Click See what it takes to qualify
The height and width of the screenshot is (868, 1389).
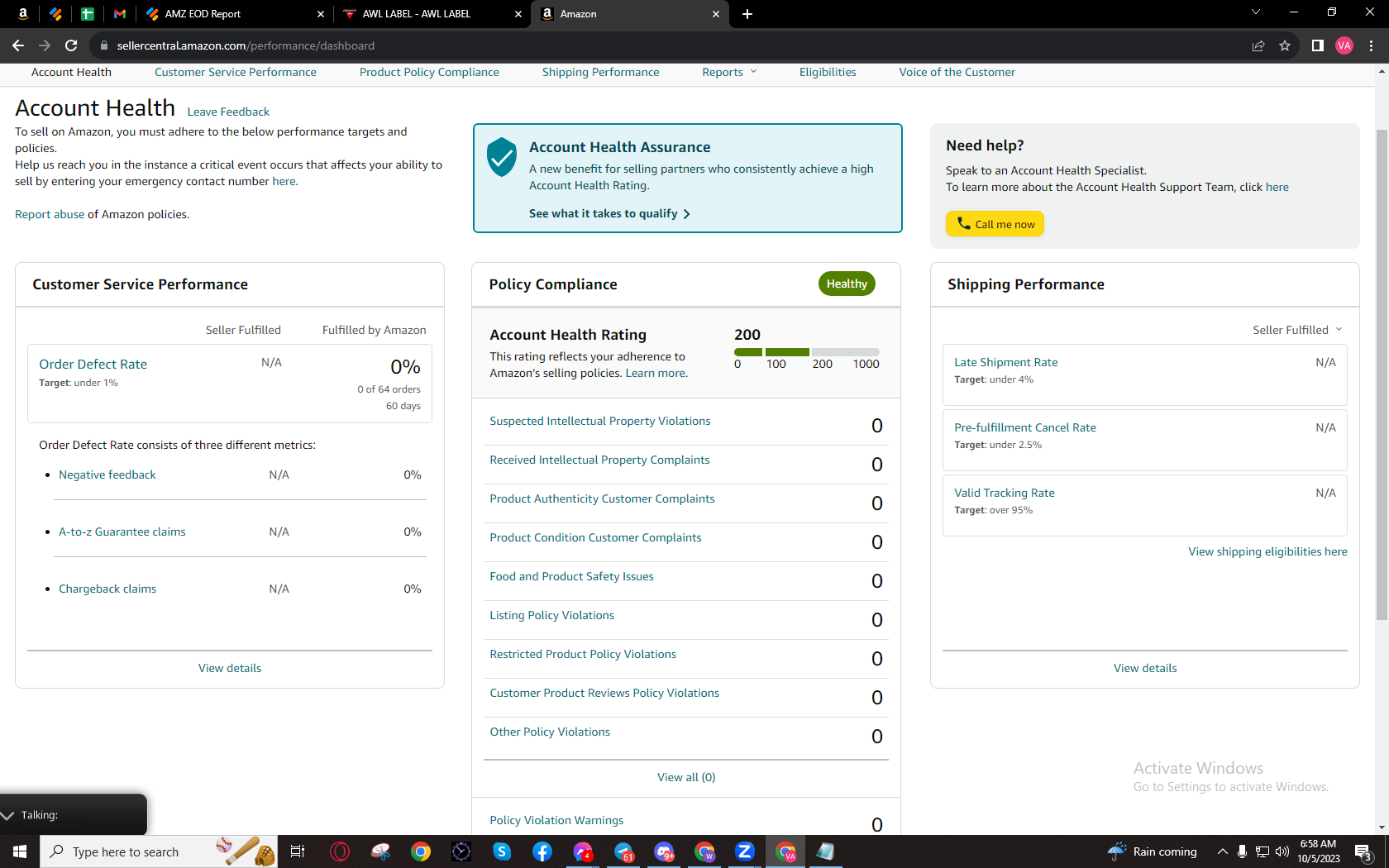(x=609, y=213)
